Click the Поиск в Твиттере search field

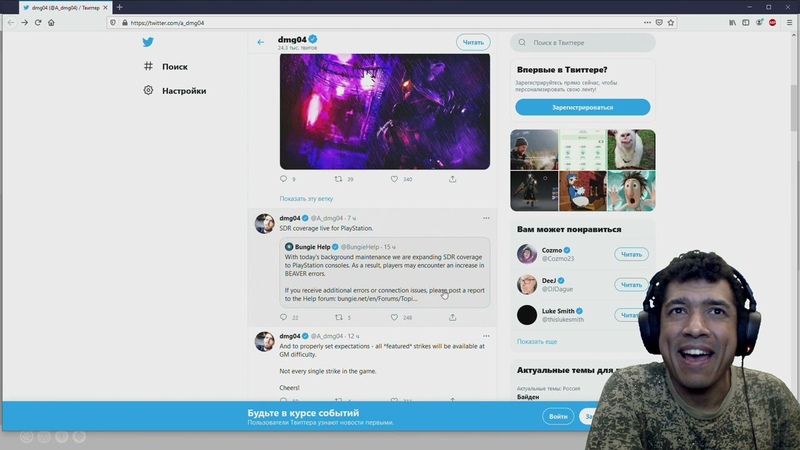tap(583, 43)
